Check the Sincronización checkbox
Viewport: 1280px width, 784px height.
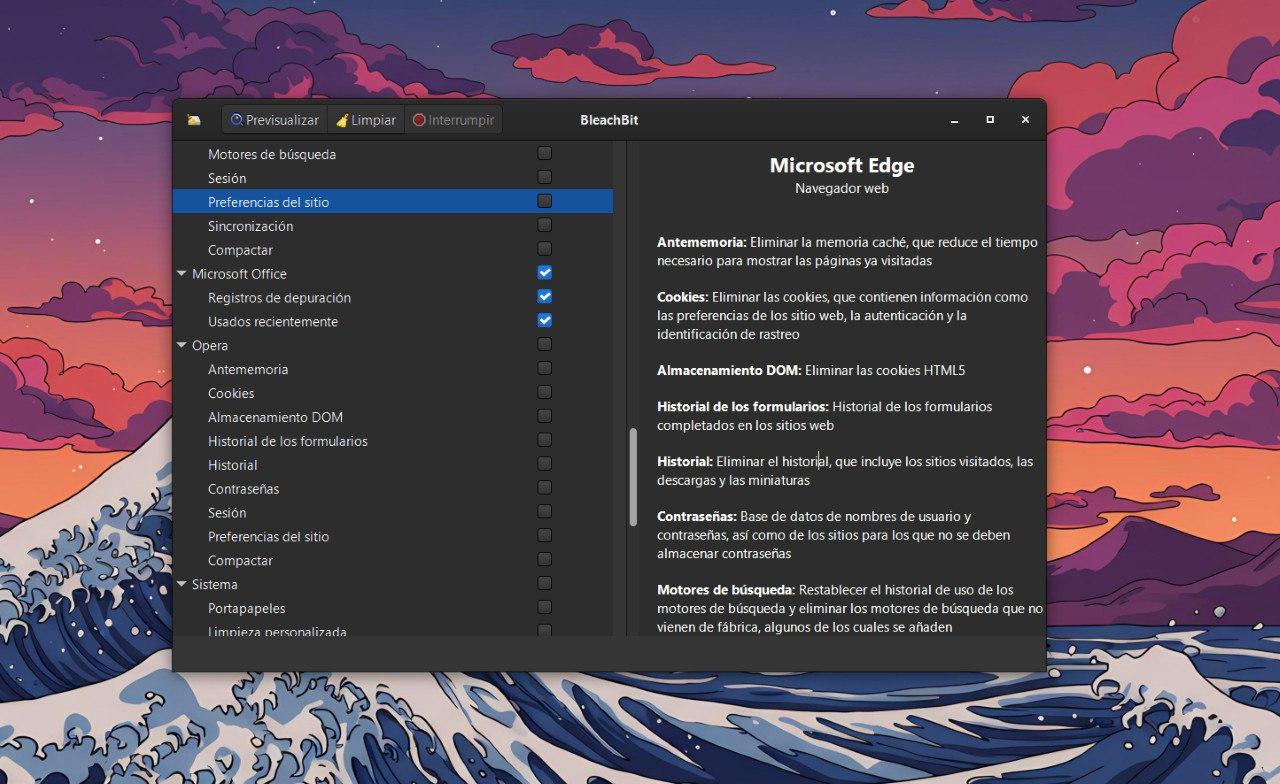click(x=544, y=226)
